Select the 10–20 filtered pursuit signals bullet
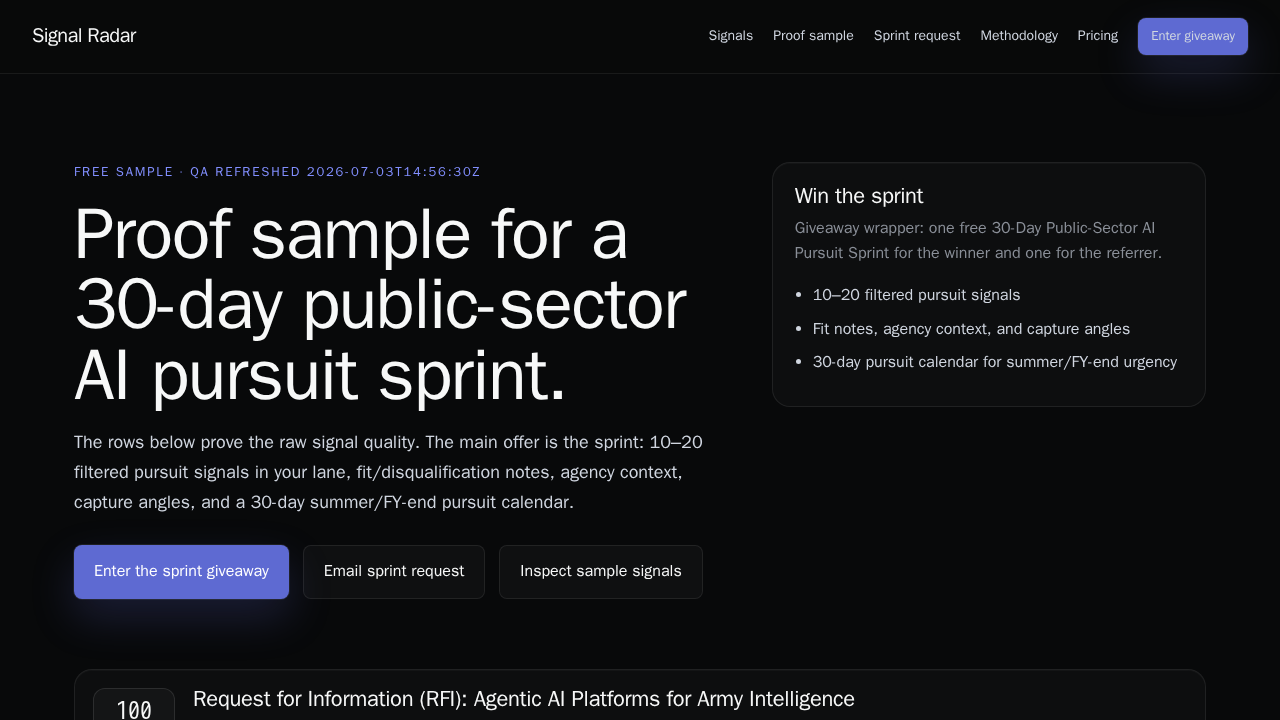Viewport: 1280px width, 720px height. pyautogui.click(x=916, y=295)
